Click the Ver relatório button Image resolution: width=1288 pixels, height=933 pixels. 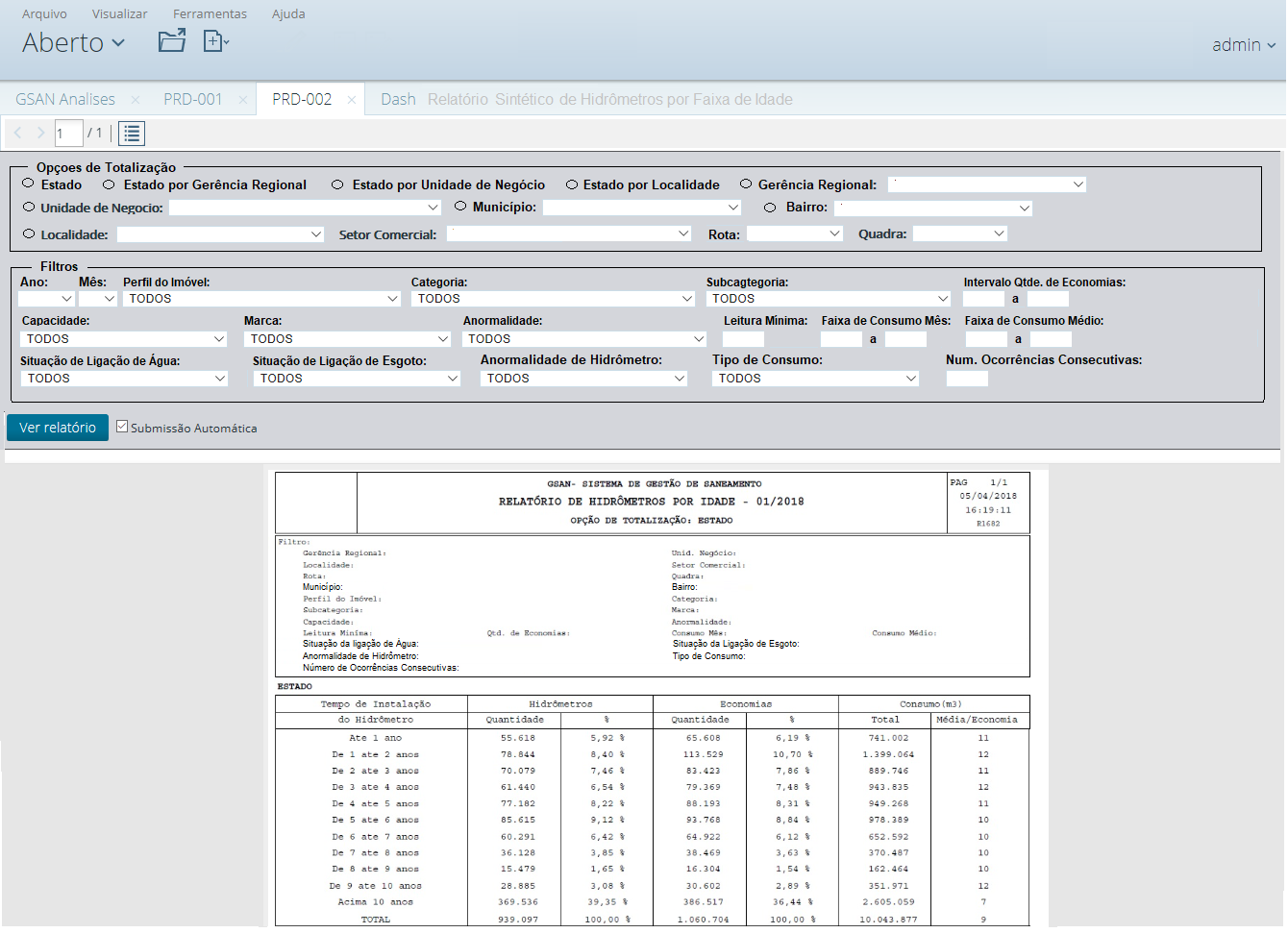58,428
